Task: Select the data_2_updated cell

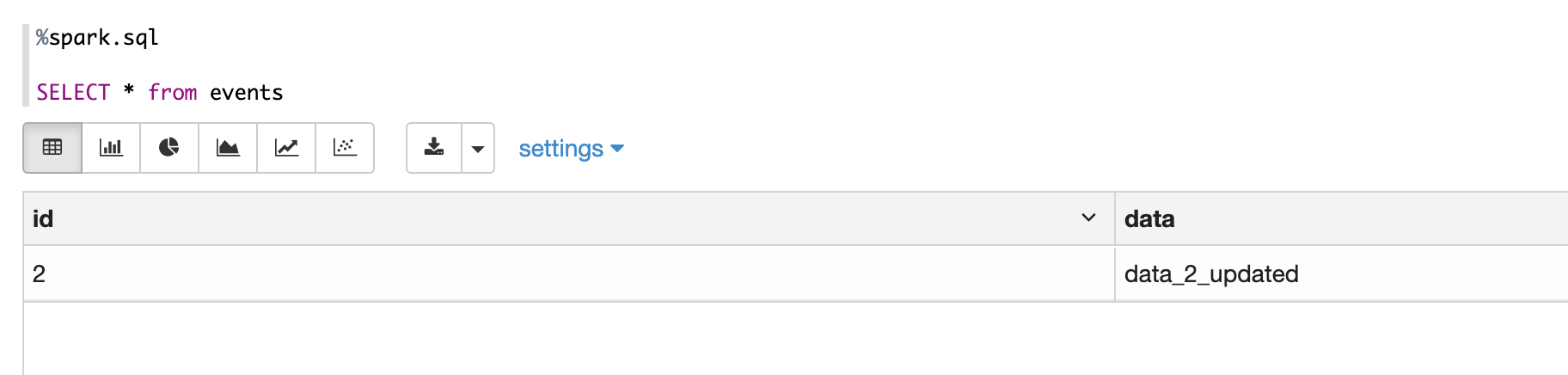Action: coord(1210,274)
